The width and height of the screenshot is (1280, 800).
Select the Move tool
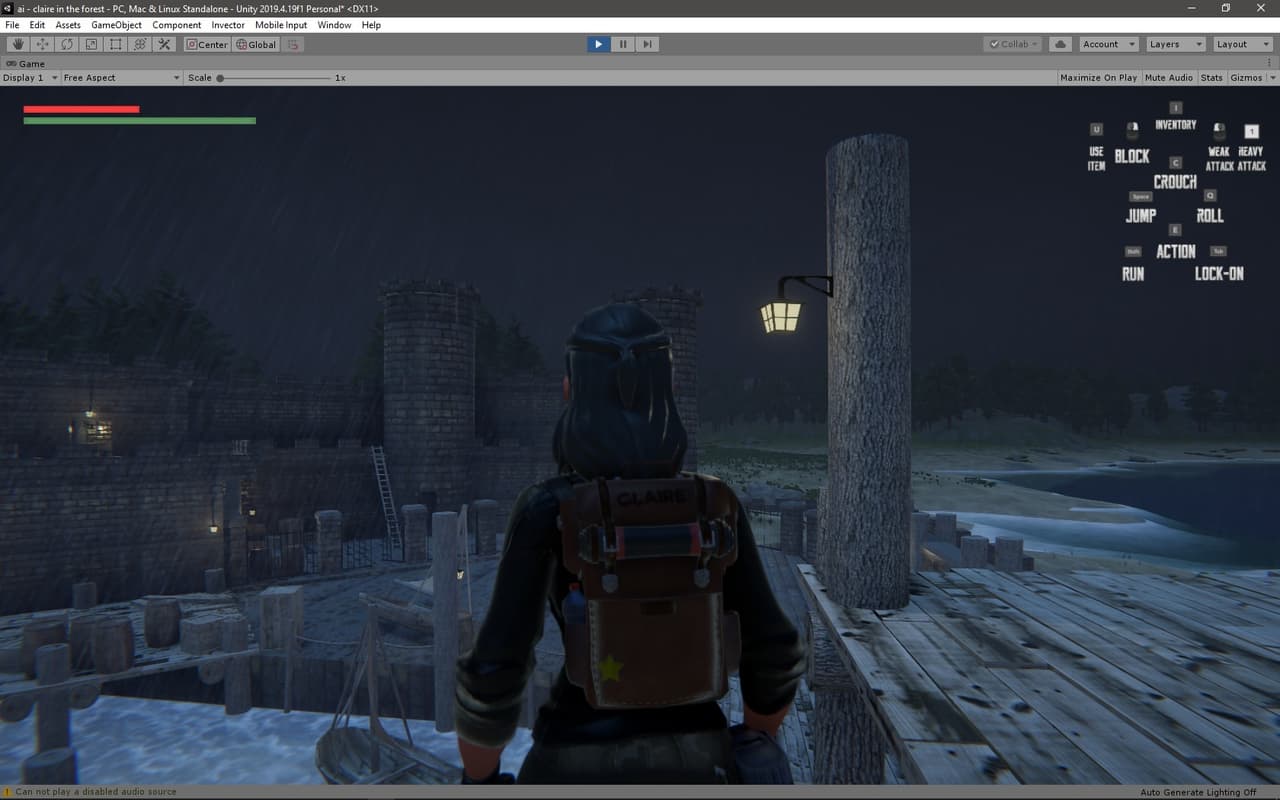click(42, 44)
